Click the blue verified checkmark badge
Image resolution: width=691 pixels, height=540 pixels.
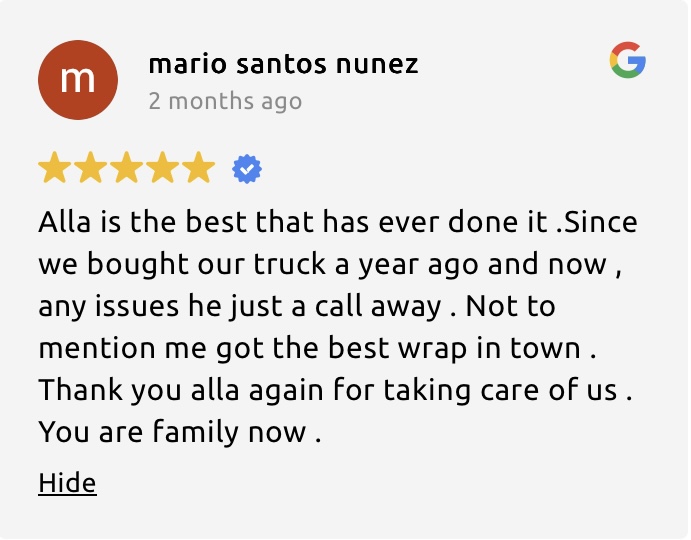pyautogui.click(x=247, y=169)
